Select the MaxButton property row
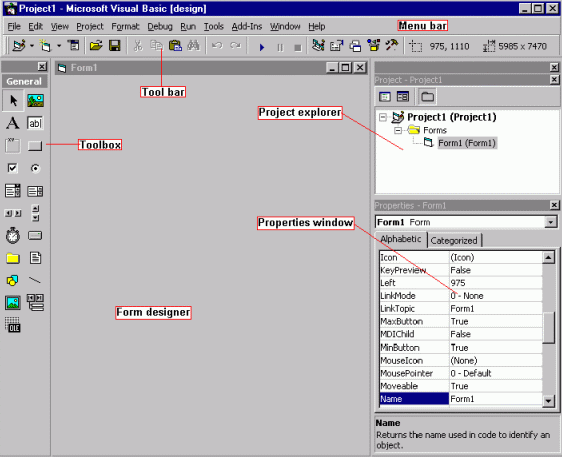This screenshot has height=457, width=562. (461, 322)
